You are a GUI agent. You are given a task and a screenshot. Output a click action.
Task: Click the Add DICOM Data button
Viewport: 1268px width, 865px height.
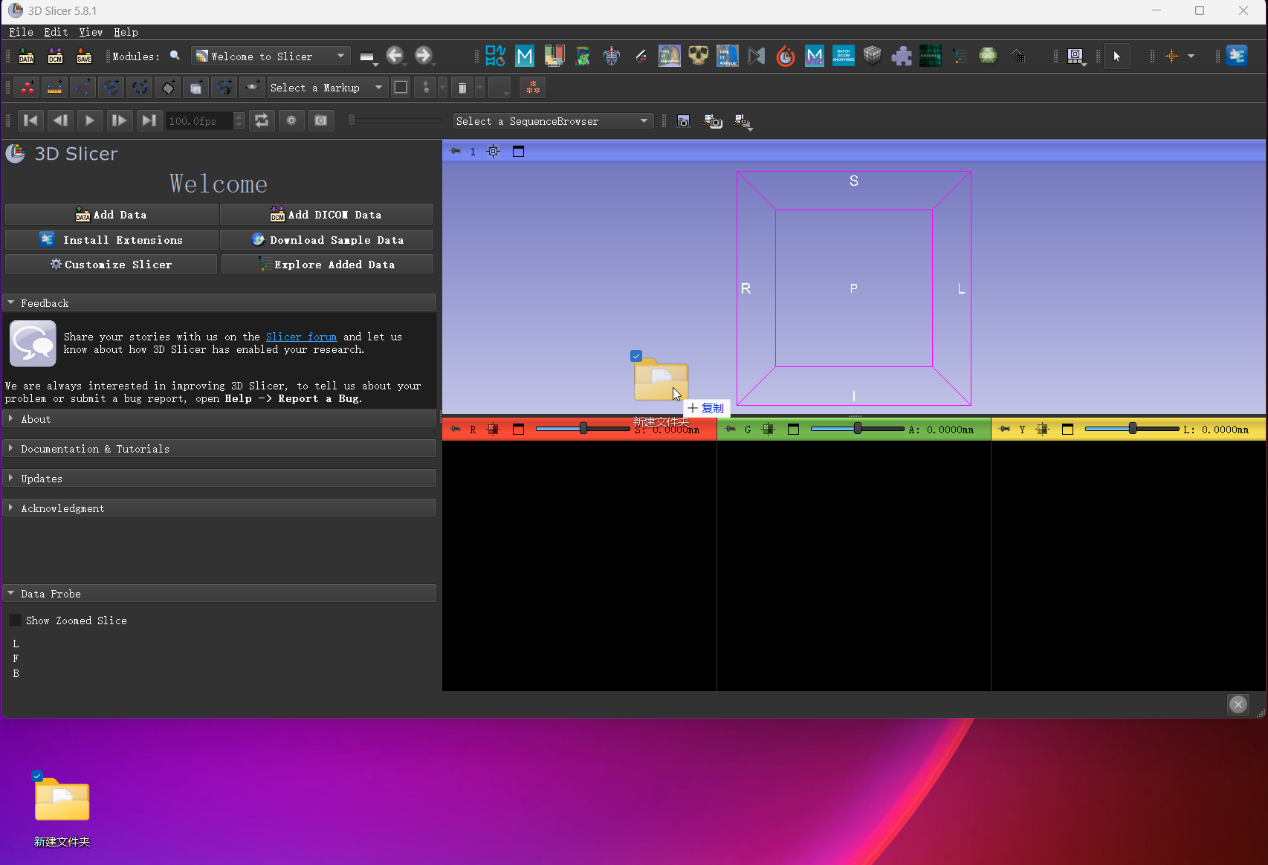tap(327, 215)
